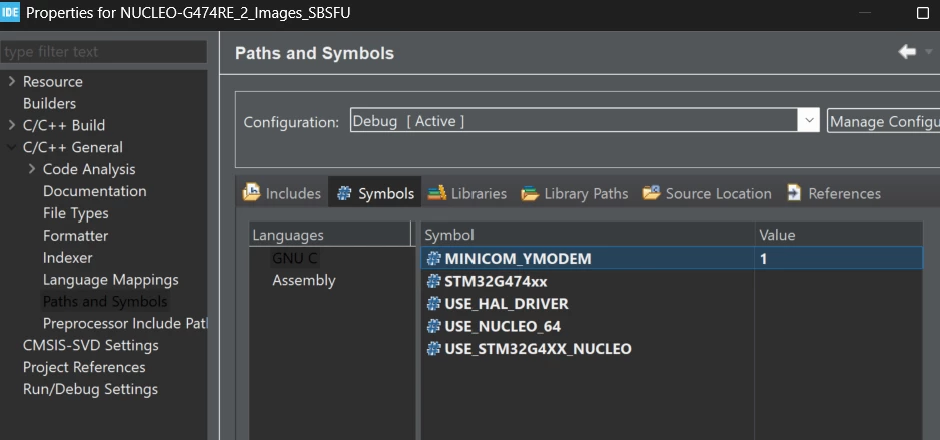
Task: Click the Manage Configurations button
Action: 883,121
